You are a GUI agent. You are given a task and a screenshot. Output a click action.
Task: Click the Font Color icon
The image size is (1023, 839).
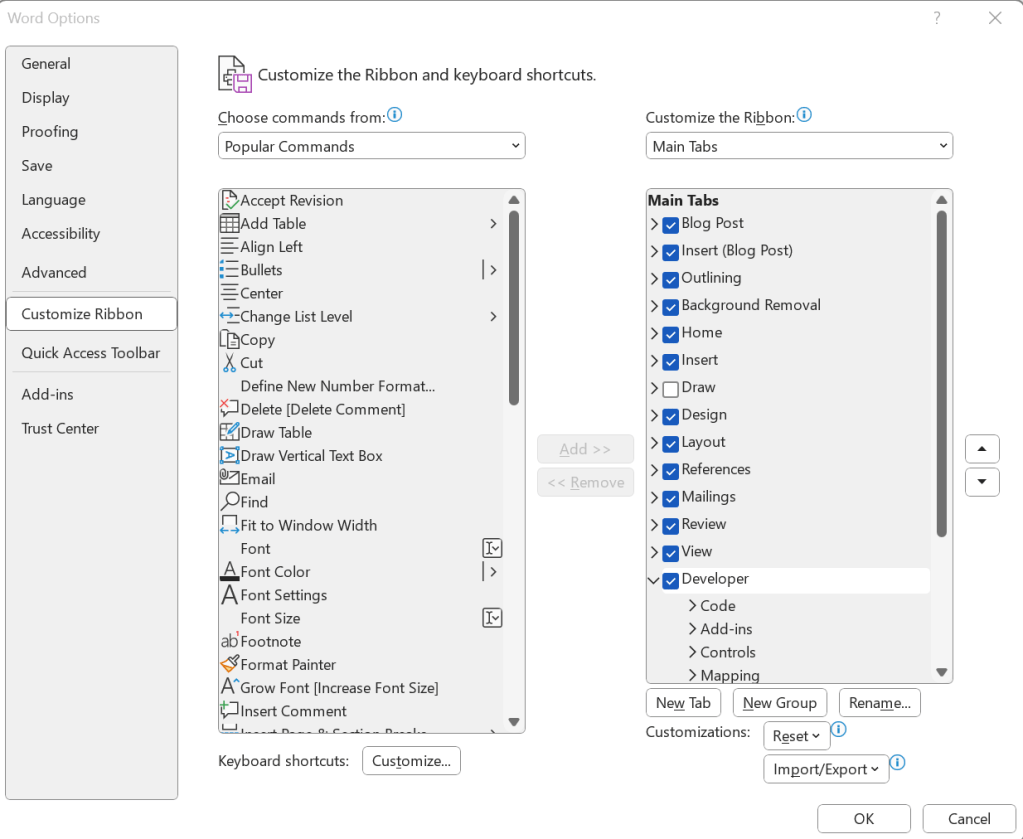click(229, 572)
